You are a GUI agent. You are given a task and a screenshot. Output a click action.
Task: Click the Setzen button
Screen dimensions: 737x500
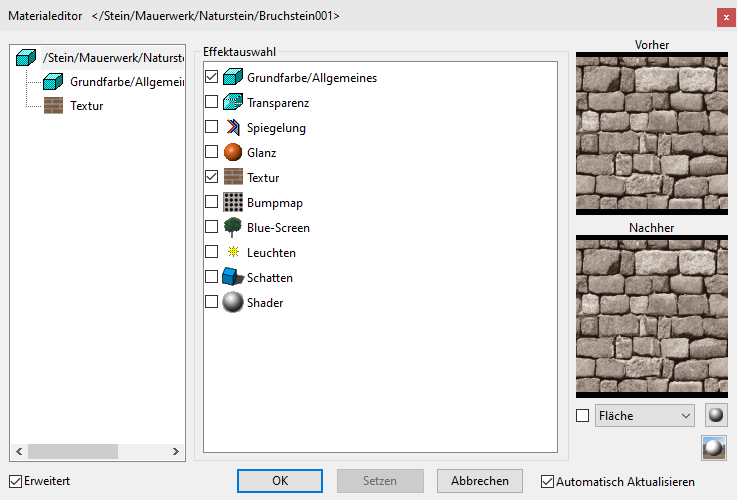click(380, 481)
